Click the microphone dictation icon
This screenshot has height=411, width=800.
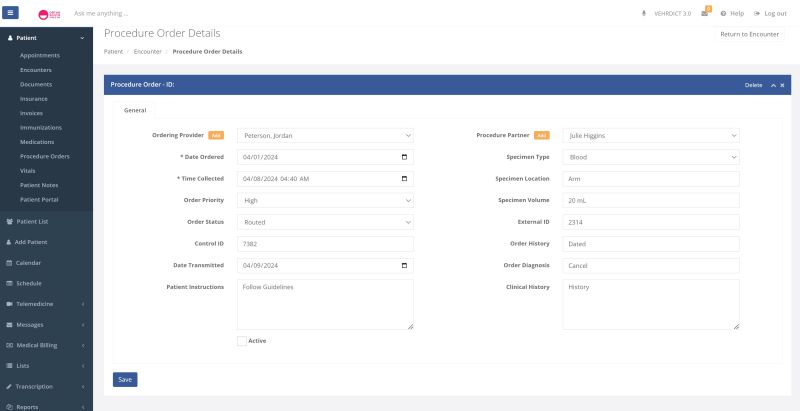click(643, 13)
